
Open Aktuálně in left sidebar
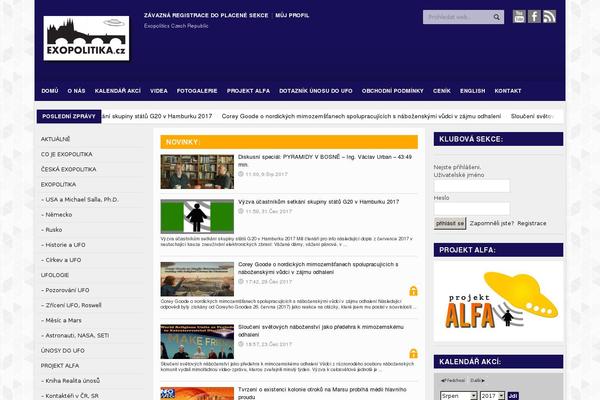pos(55,139)
